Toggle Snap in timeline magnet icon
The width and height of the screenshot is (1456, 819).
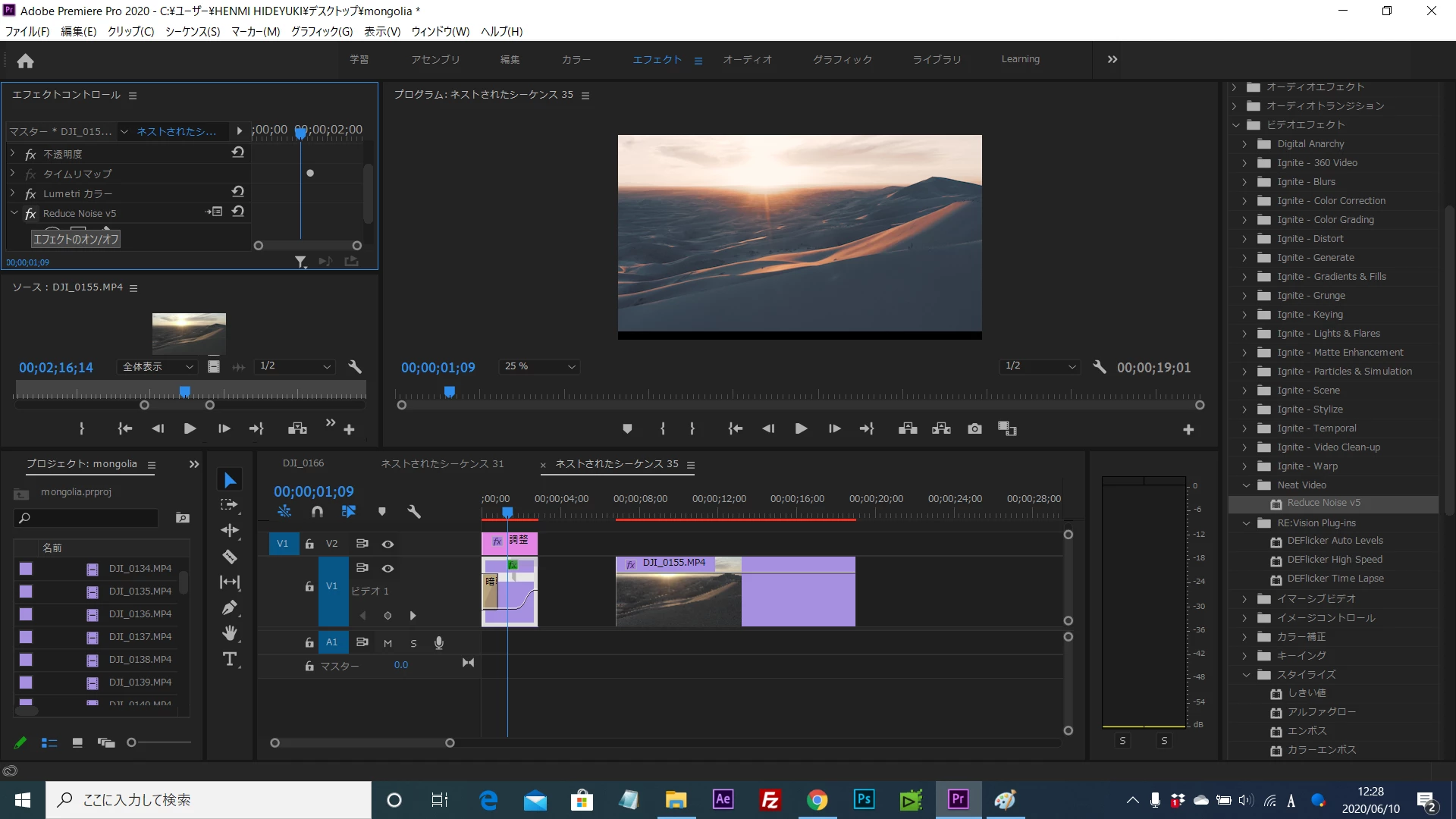coord(317,512)
